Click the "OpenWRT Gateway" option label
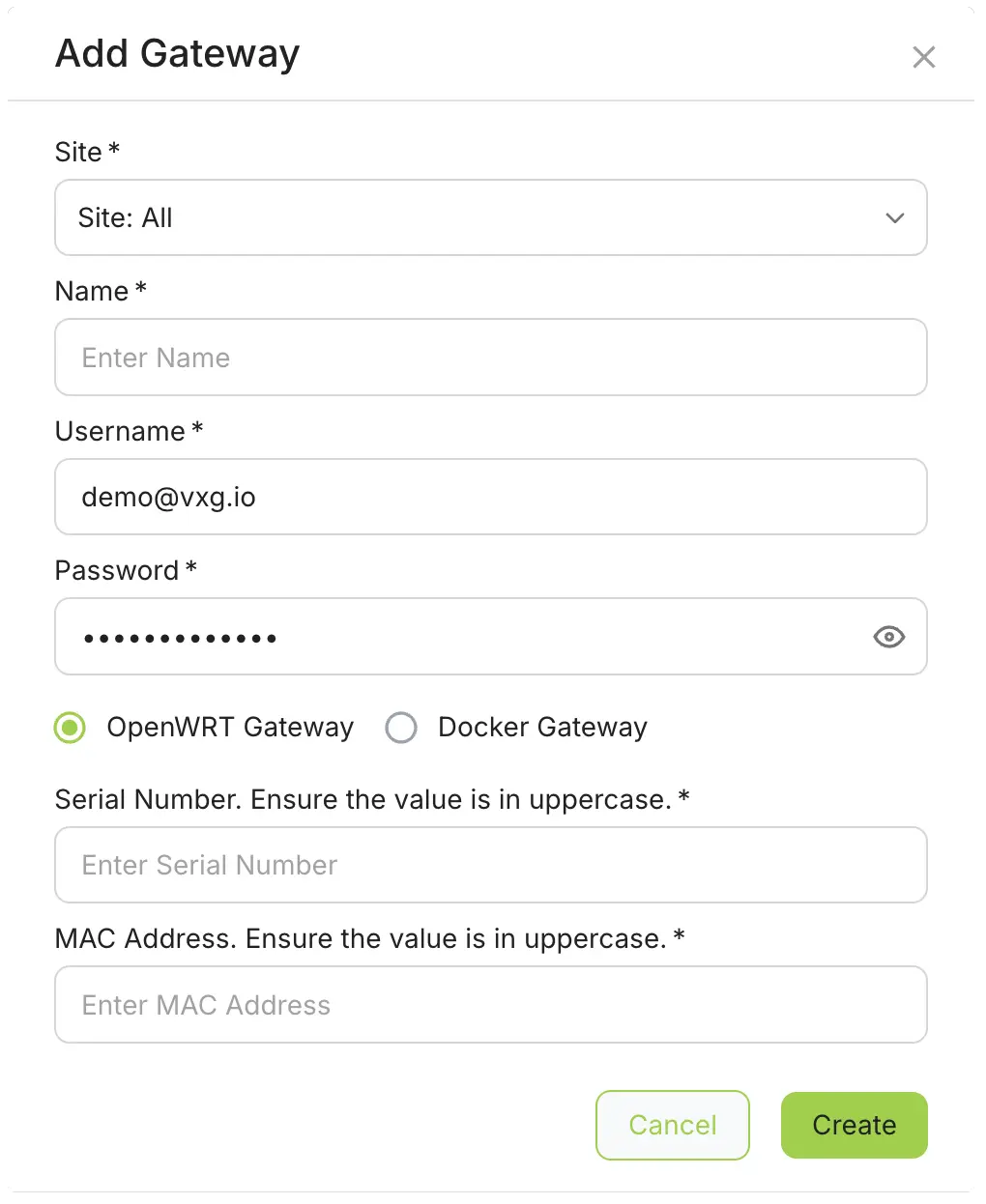986x1204 pixels. [x=230, y=728]
